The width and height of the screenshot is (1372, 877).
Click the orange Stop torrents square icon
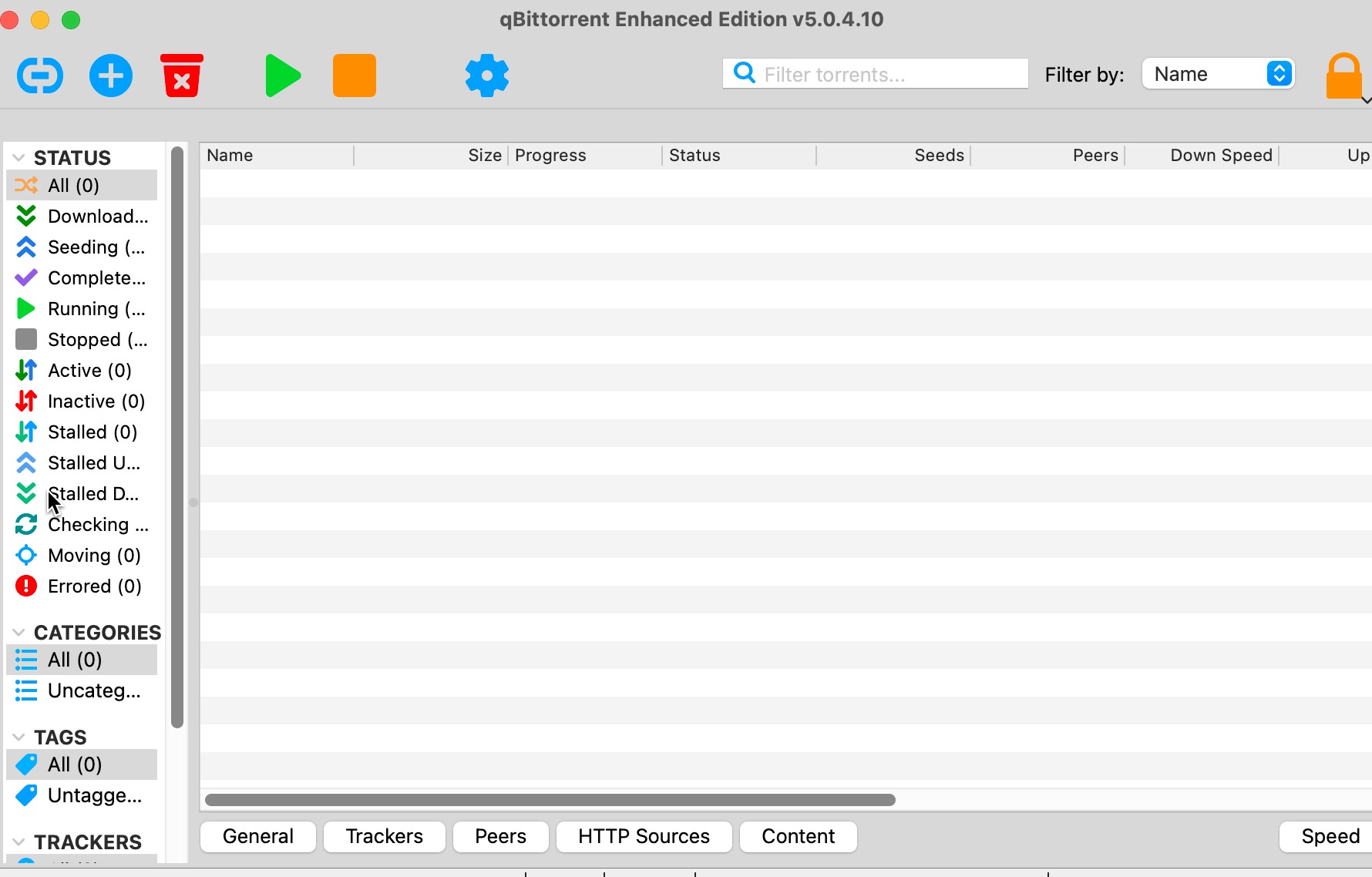click(x=355, y=76)
